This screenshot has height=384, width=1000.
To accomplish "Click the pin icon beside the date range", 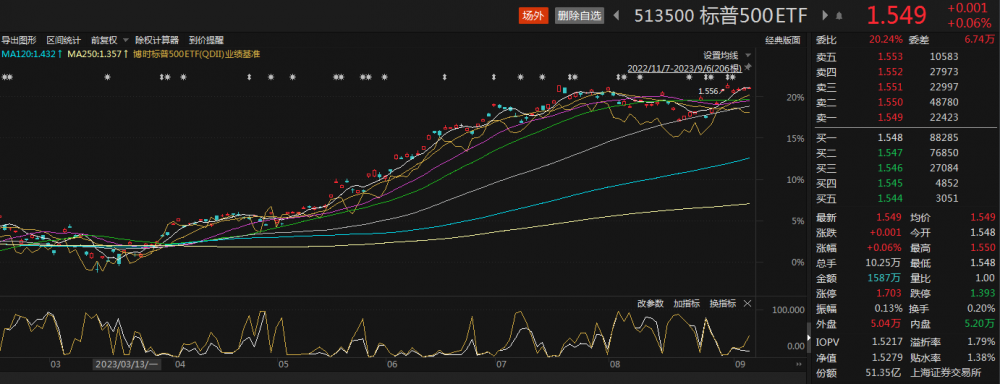I will click(x=749, y=67).
